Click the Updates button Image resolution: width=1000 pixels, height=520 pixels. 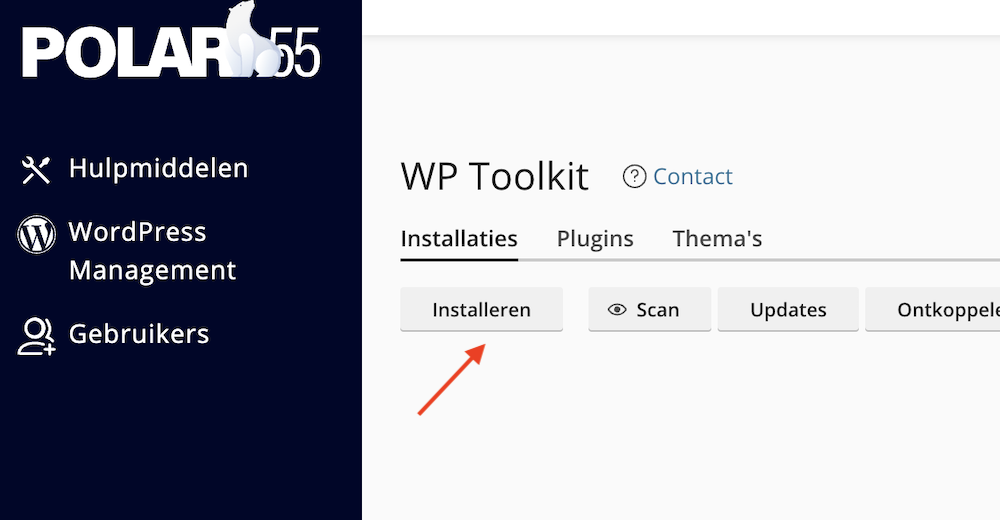pyautogui.click(x=788, y=310)
